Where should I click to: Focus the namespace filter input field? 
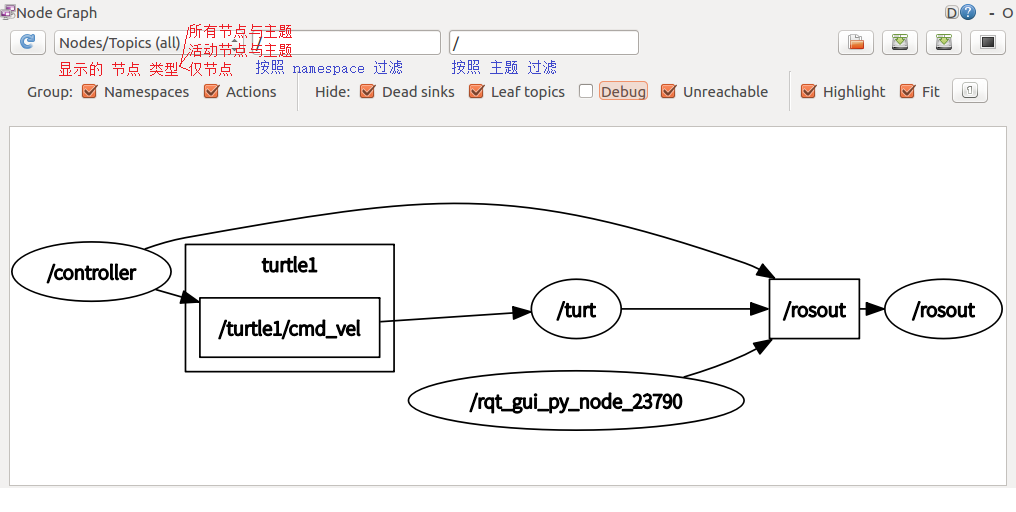point(346,43)
